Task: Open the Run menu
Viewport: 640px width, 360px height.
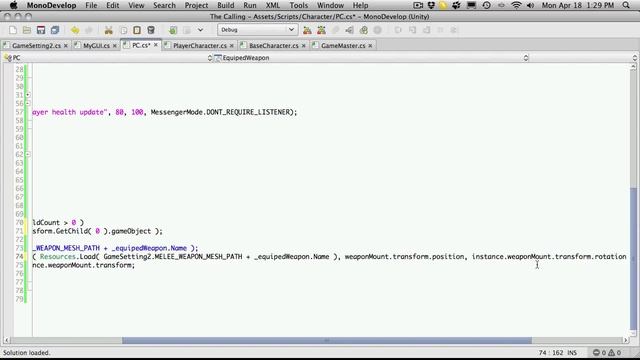Action: 250,5
